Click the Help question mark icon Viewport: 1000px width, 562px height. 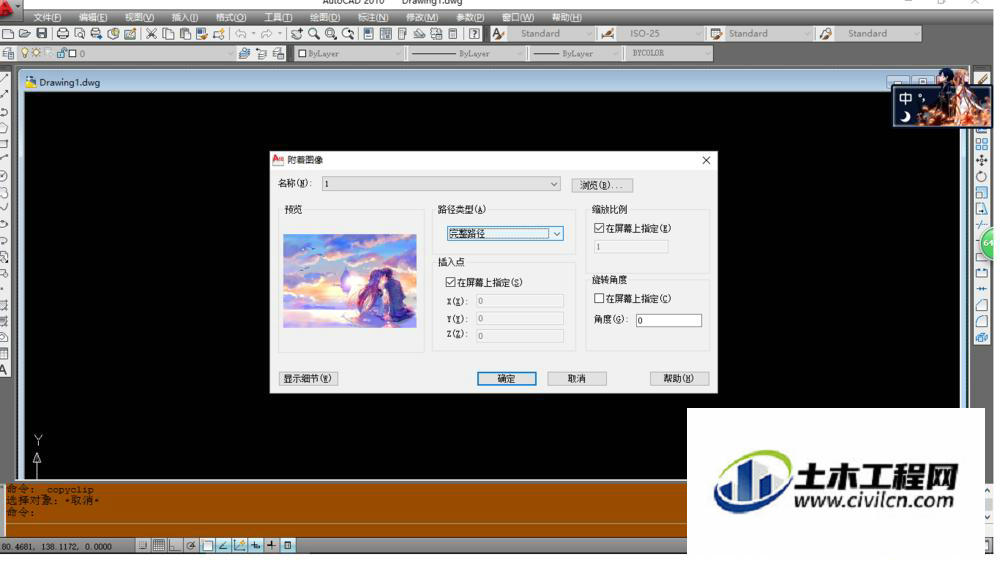[x=474, y=33]
